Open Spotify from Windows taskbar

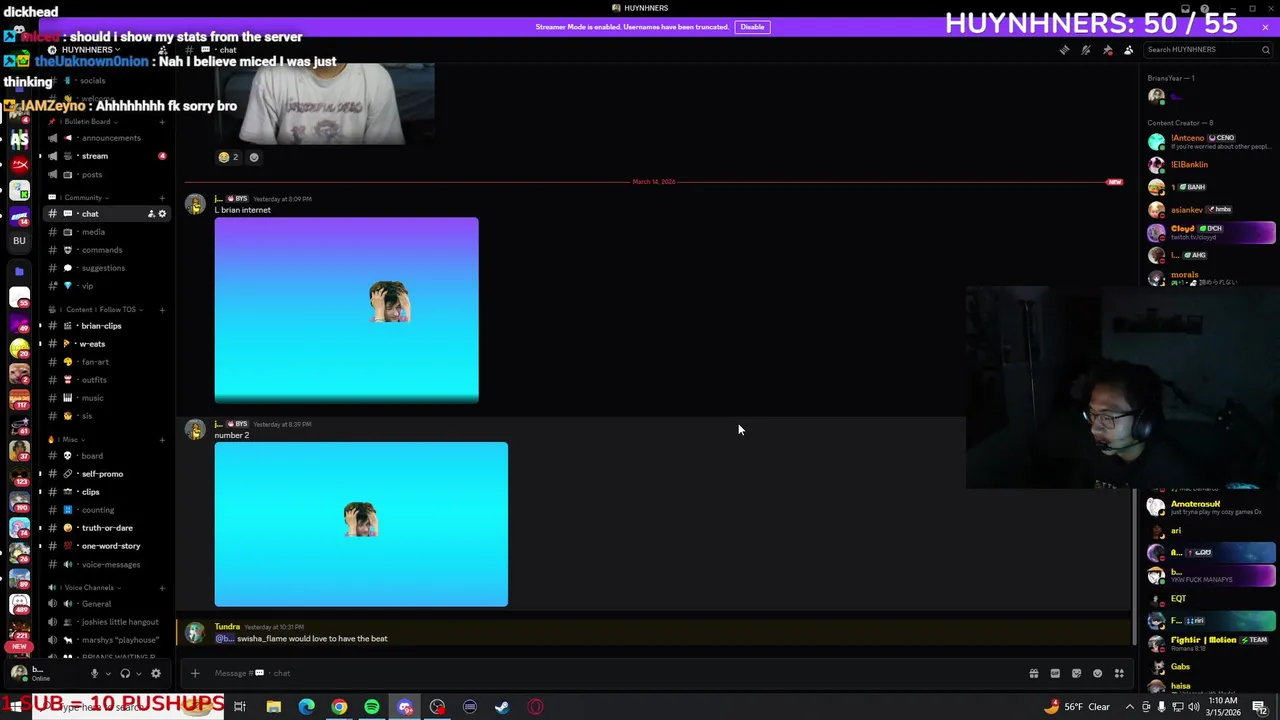coord(372,707)
